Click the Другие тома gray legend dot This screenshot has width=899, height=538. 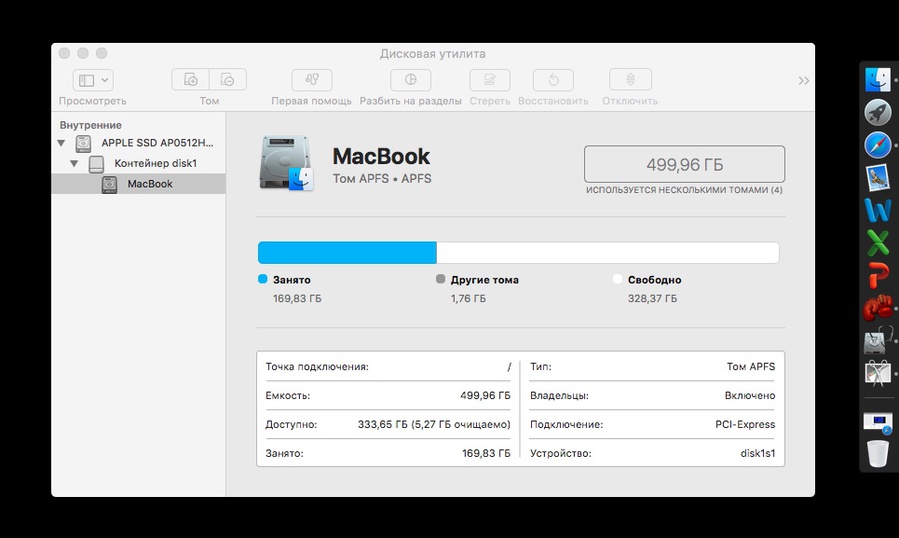pos(440,279)
